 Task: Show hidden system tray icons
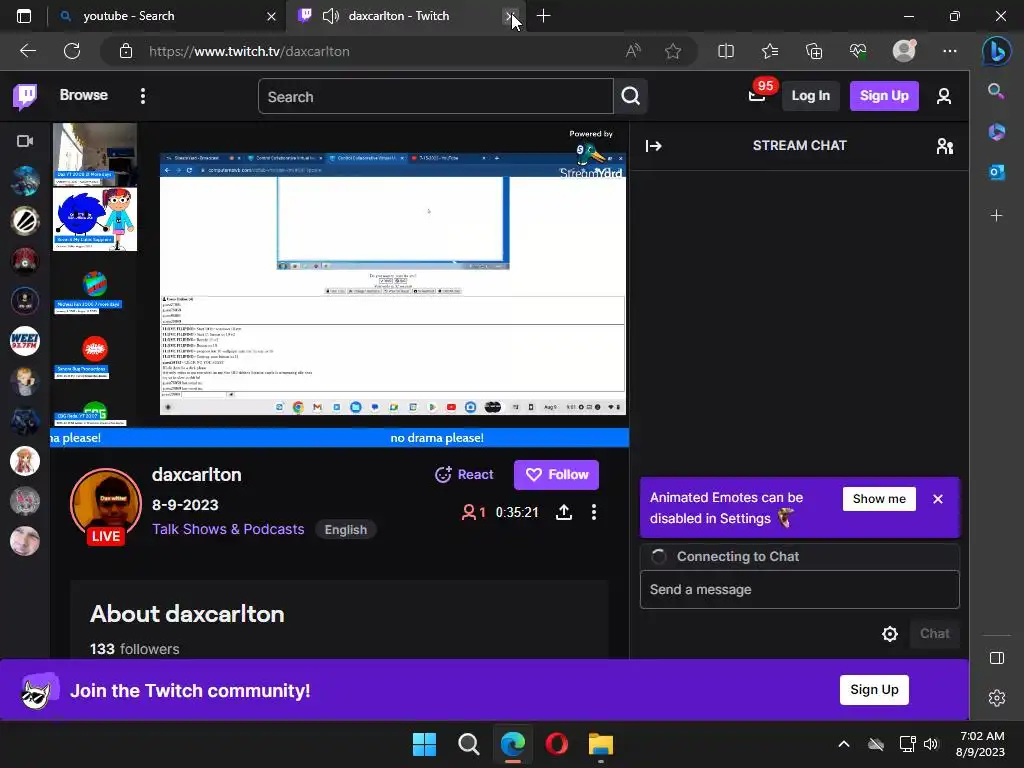click(844, 744)
